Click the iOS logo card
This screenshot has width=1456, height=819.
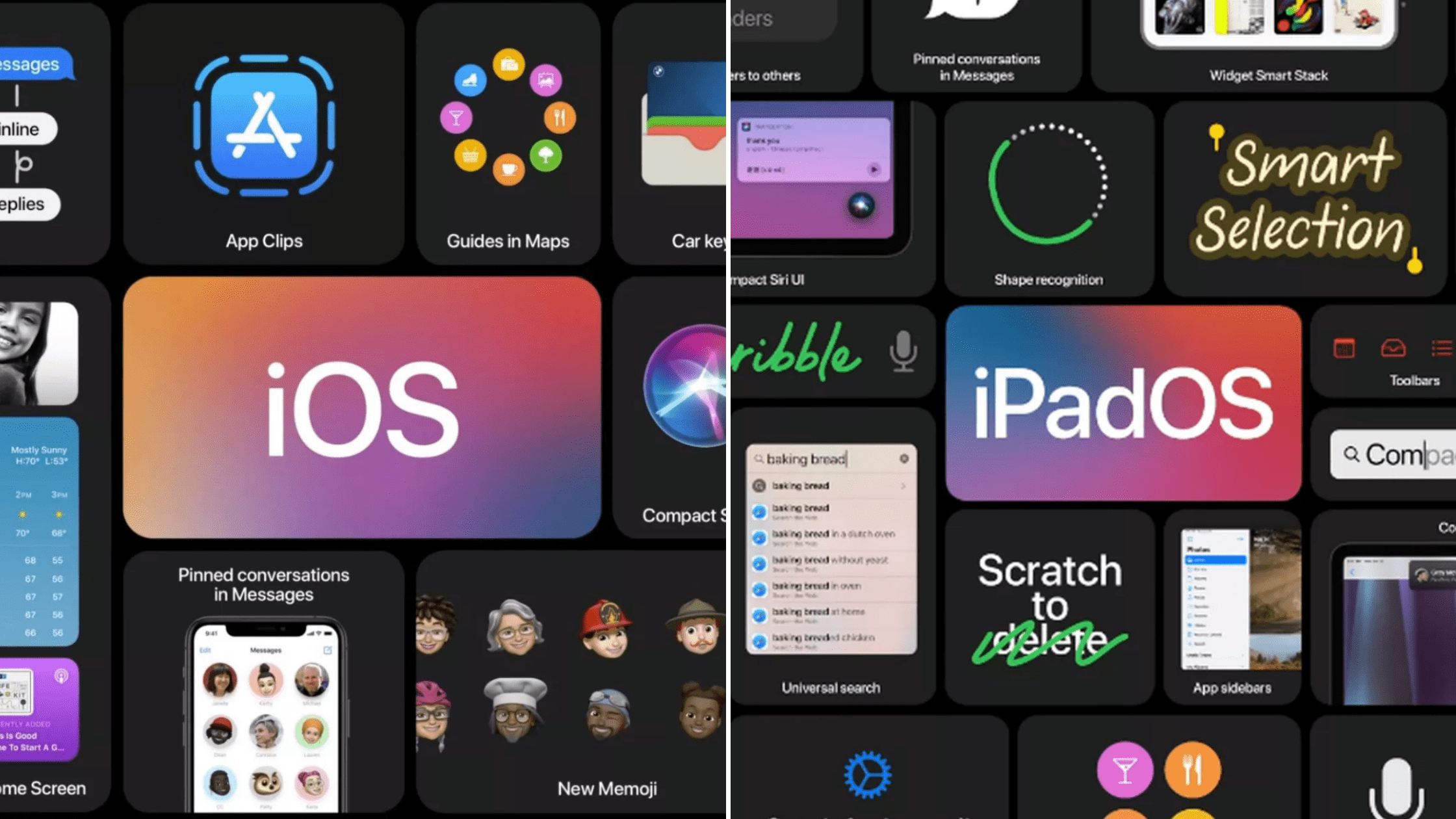click(362, 408)
